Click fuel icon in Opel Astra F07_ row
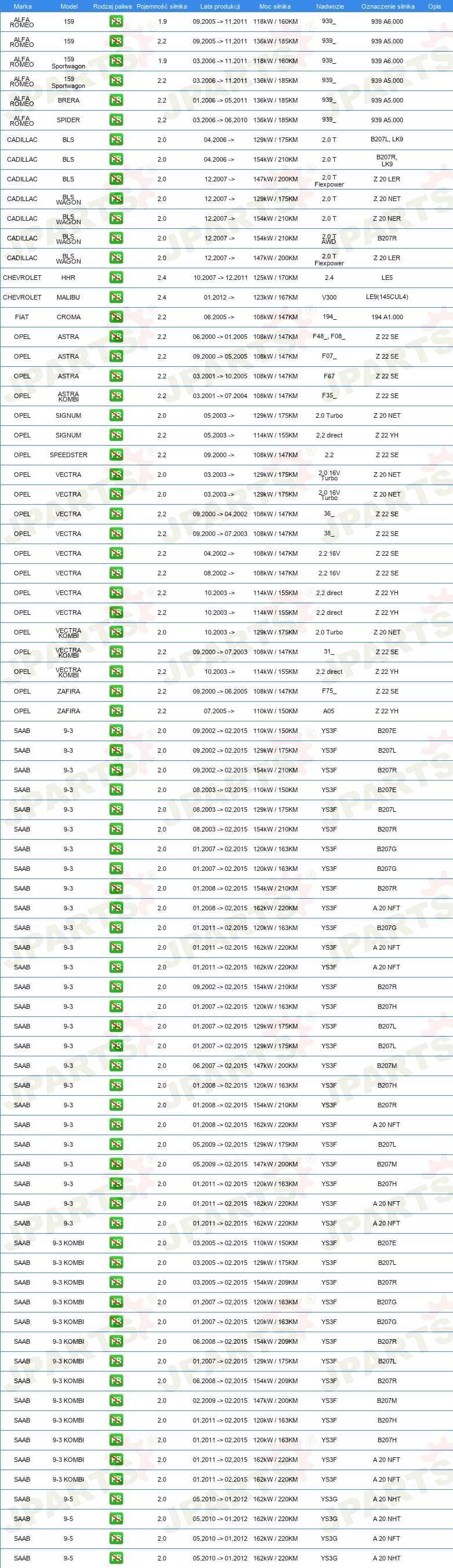Viewport: 453px width, 1568px height. click(116, 356)
